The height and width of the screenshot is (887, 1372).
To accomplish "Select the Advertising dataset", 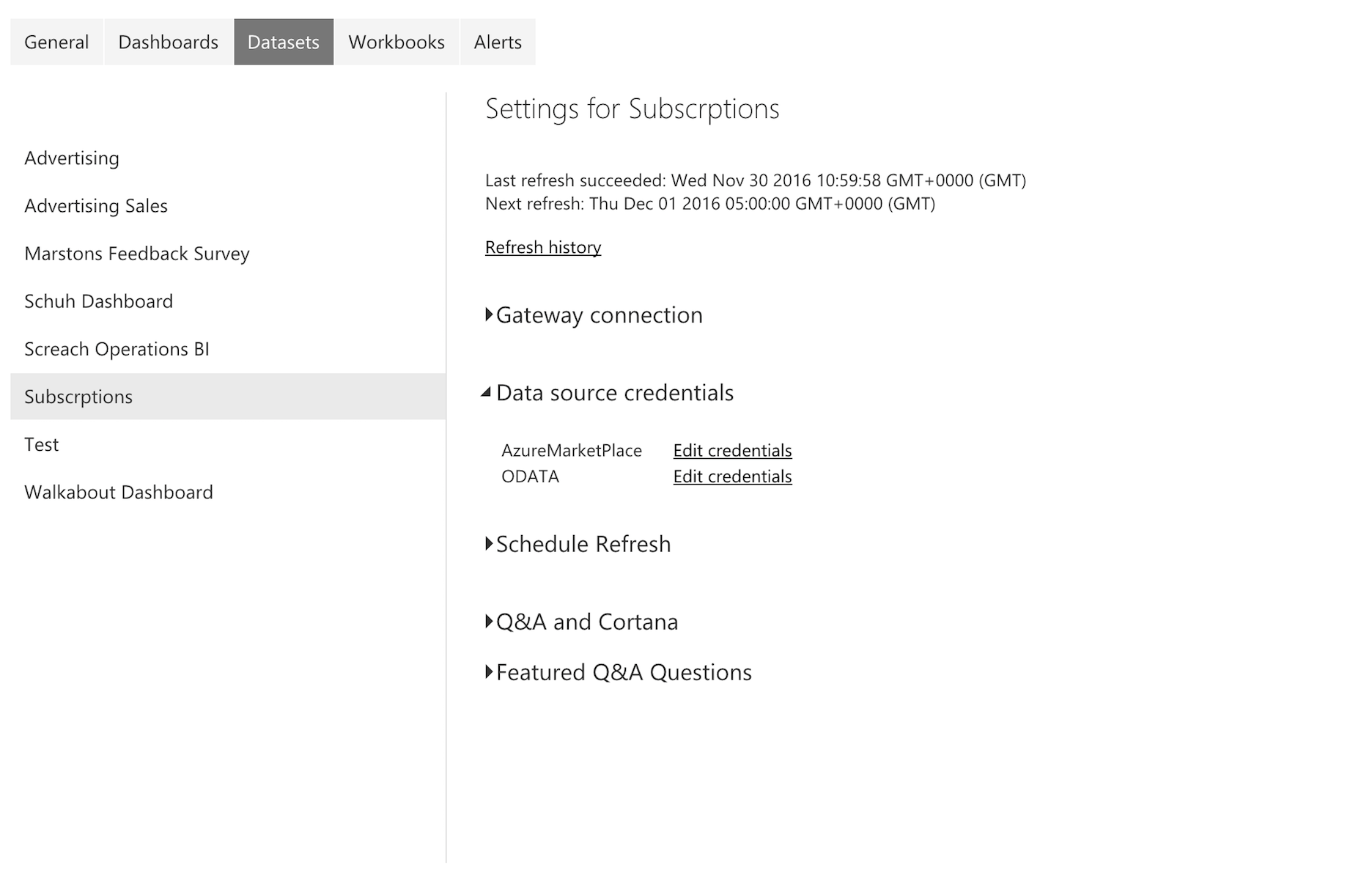I will coord(228,158).
